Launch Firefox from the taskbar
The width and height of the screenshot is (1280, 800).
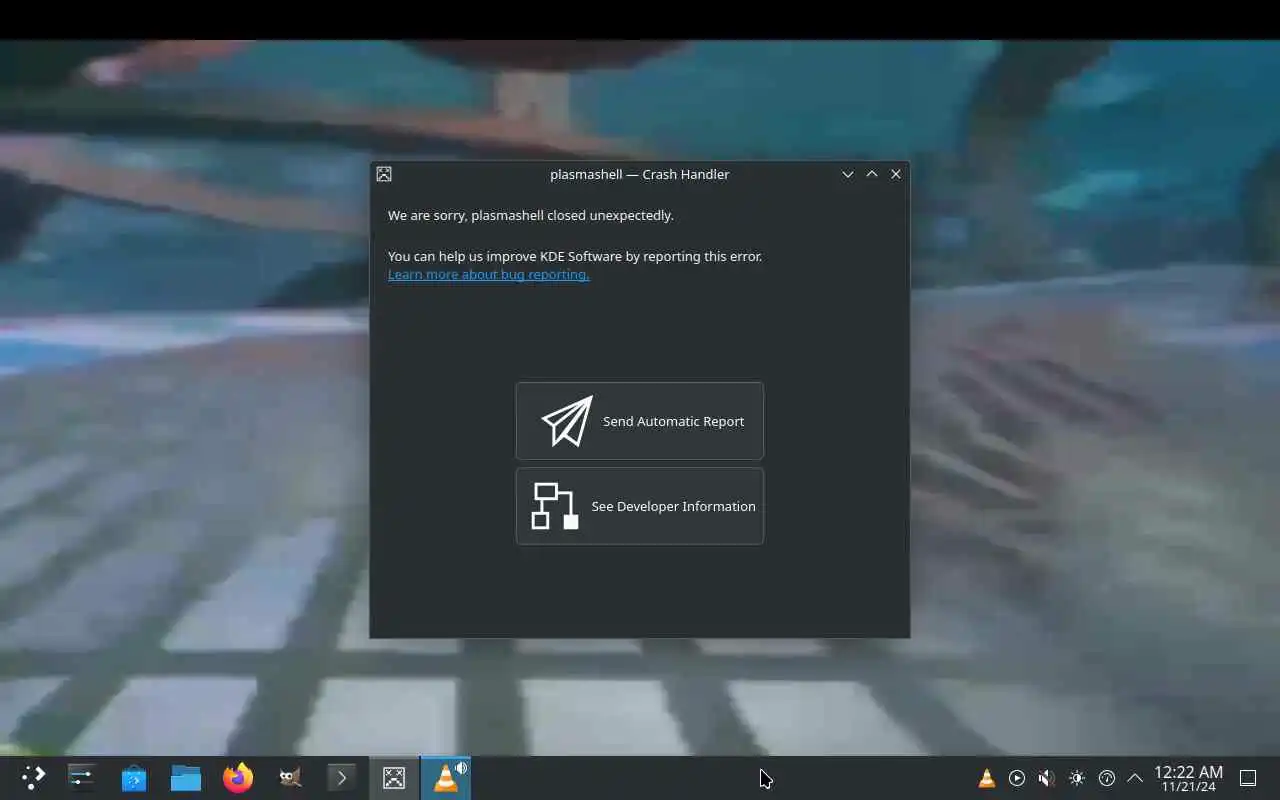point(238,778)
